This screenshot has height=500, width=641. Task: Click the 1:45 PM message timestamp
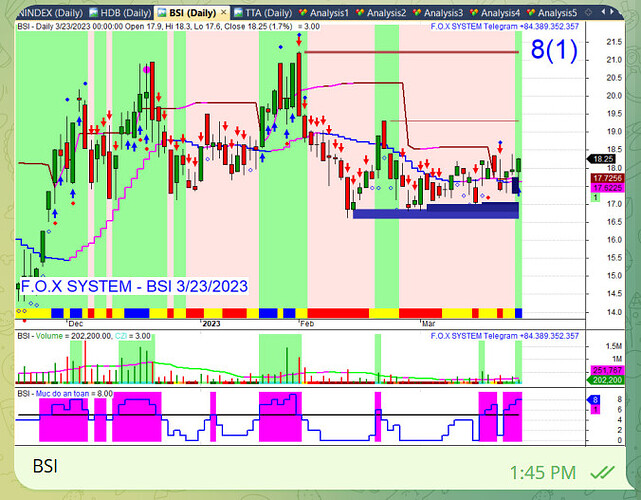pos(543,473)
